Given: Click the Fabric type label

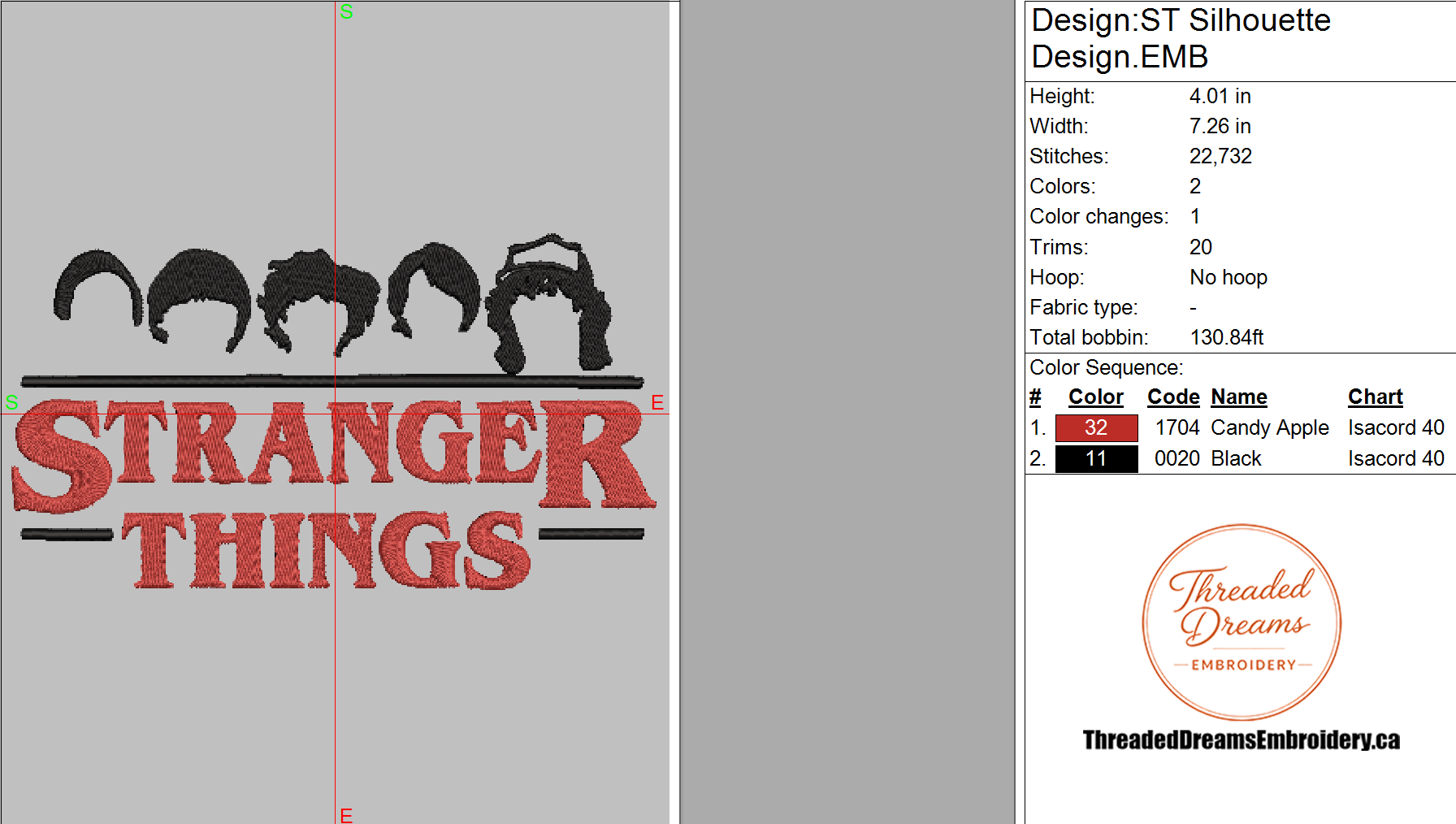Looking at the screenshot, I should tap(1084, 307).
